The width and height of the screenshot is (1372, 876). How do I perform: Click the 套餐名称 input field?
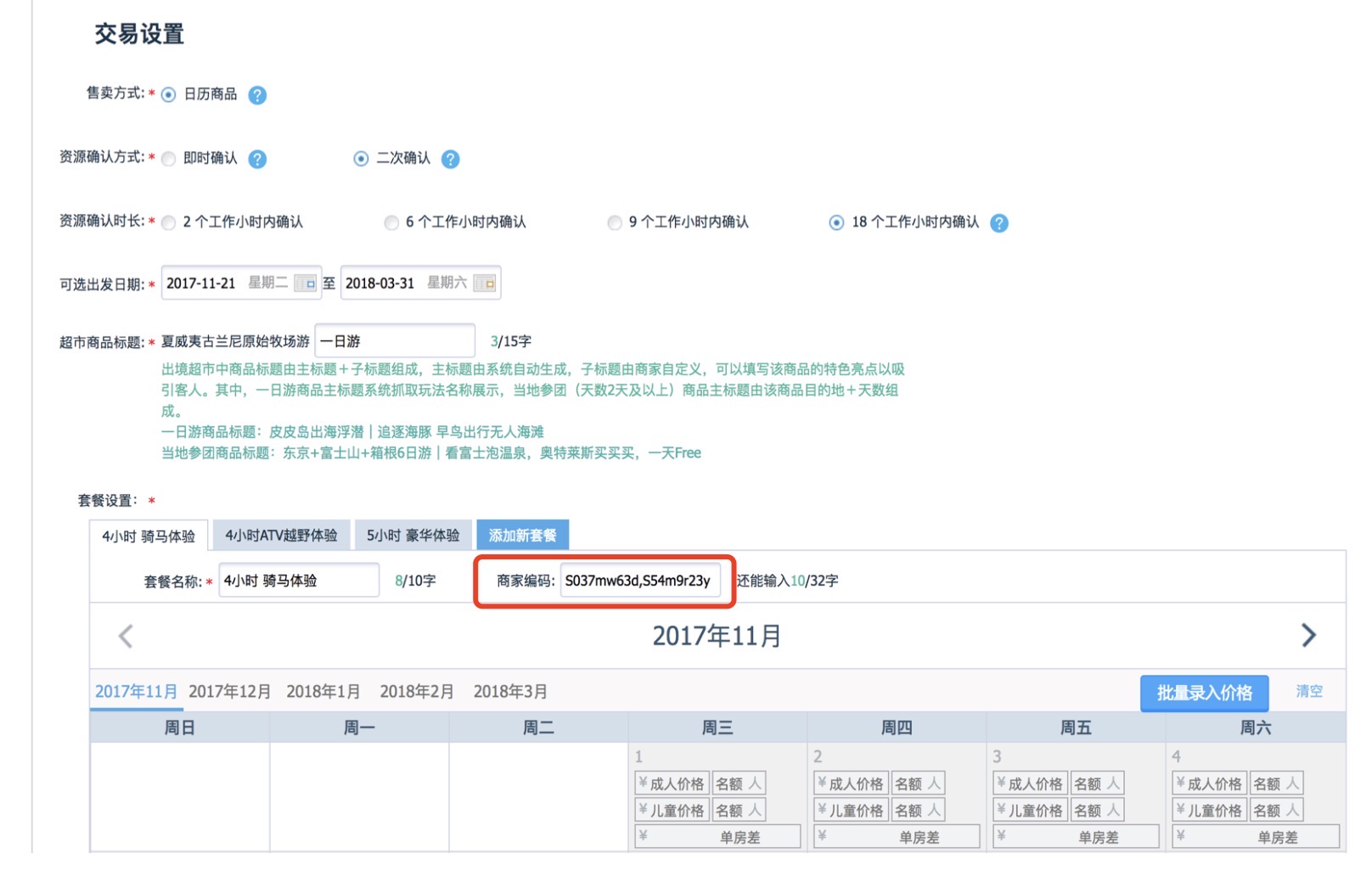click(x=298, y=581)
